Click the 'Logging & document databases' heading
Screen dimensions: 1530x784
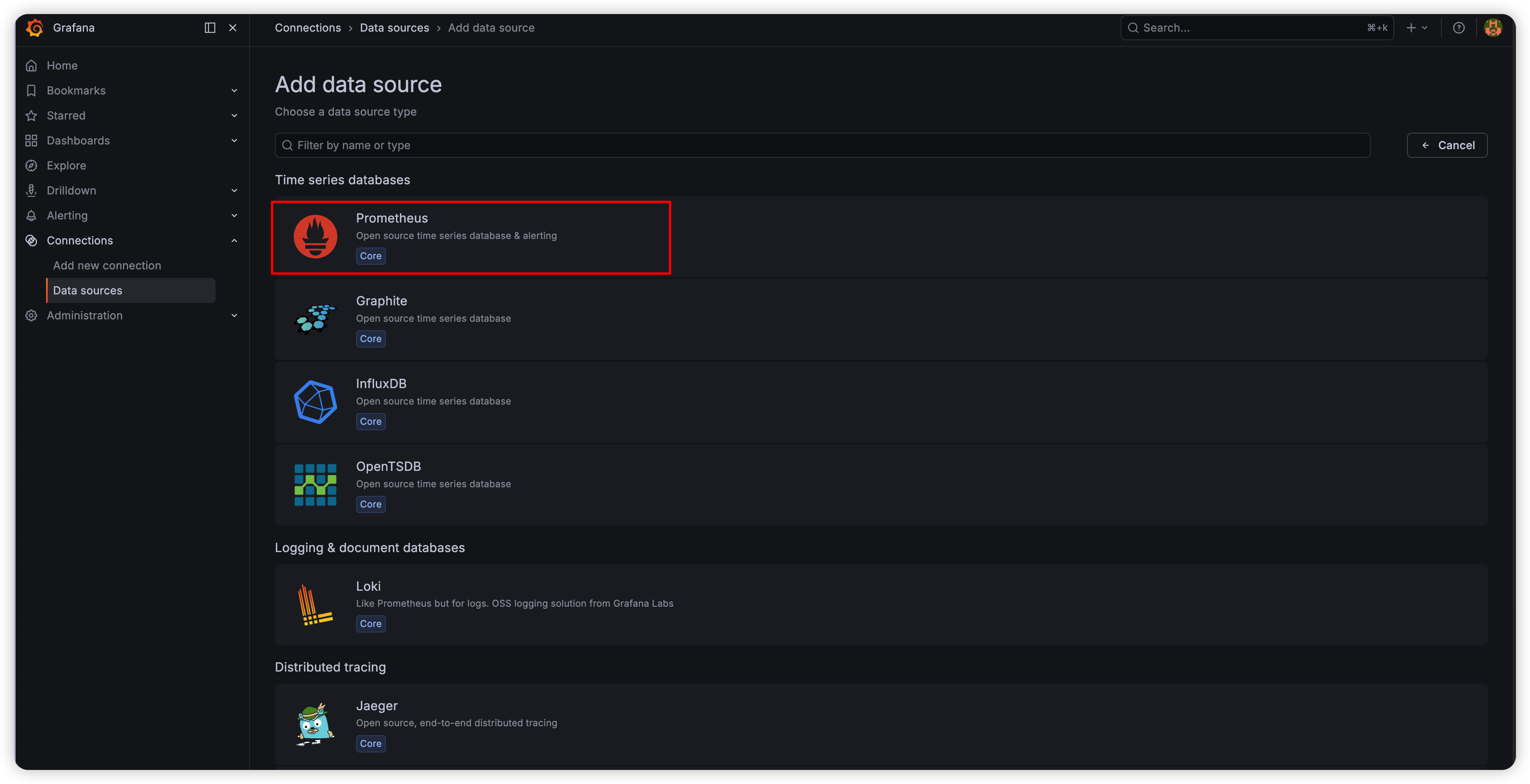(370, 548)
